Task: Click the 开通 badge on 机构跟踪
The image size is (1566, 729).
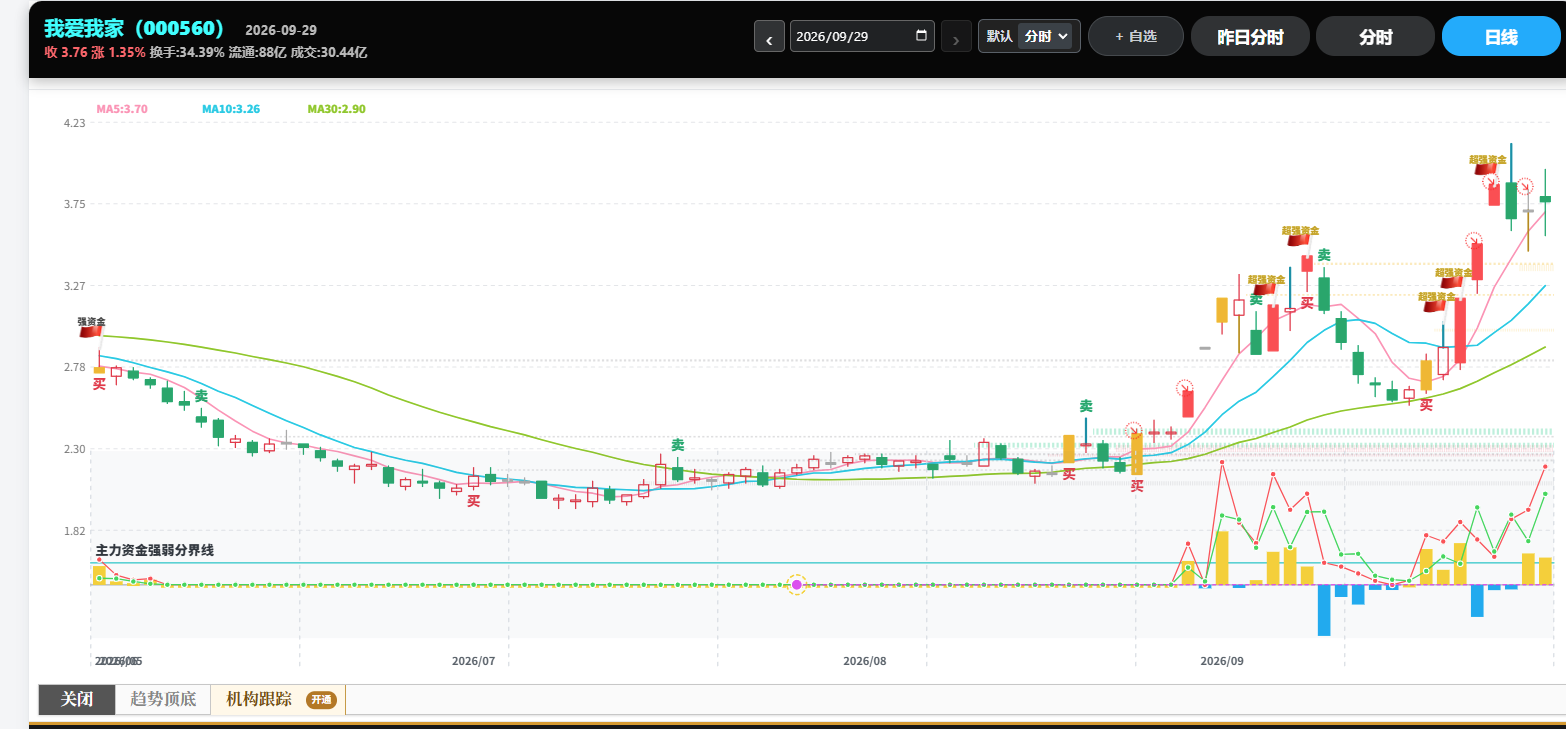Action: 320,700
